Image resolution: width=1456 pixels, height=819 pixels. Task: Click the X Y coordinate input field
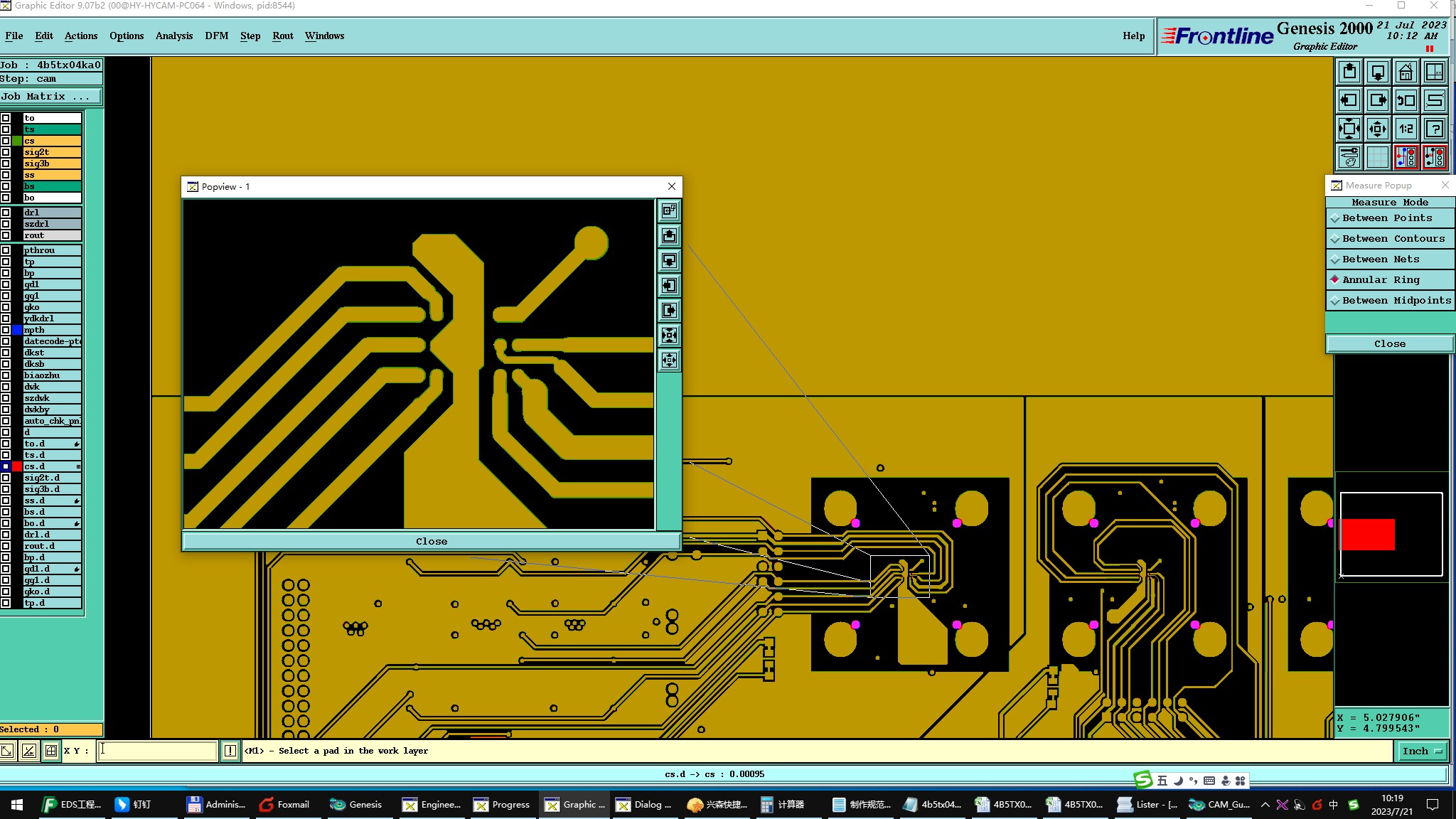pyautogui.click(x=157, y=751)
